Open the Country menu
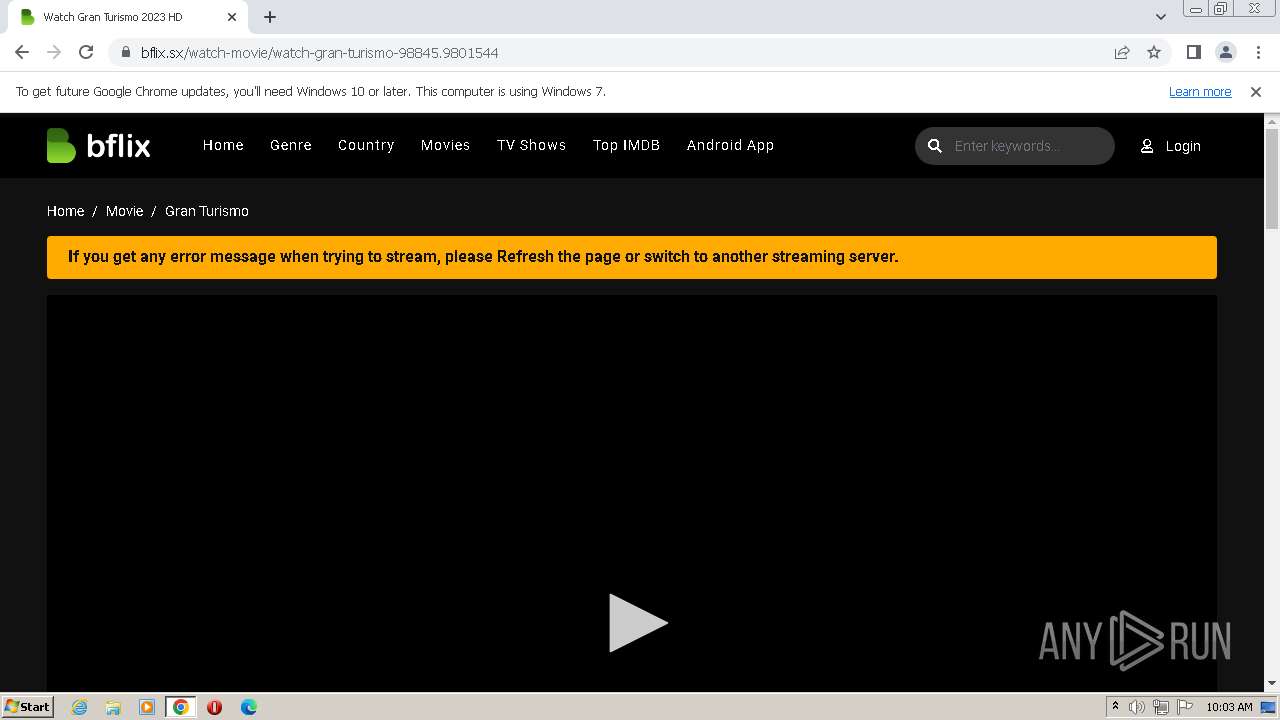1280x720 pixels. pos(366,145)
